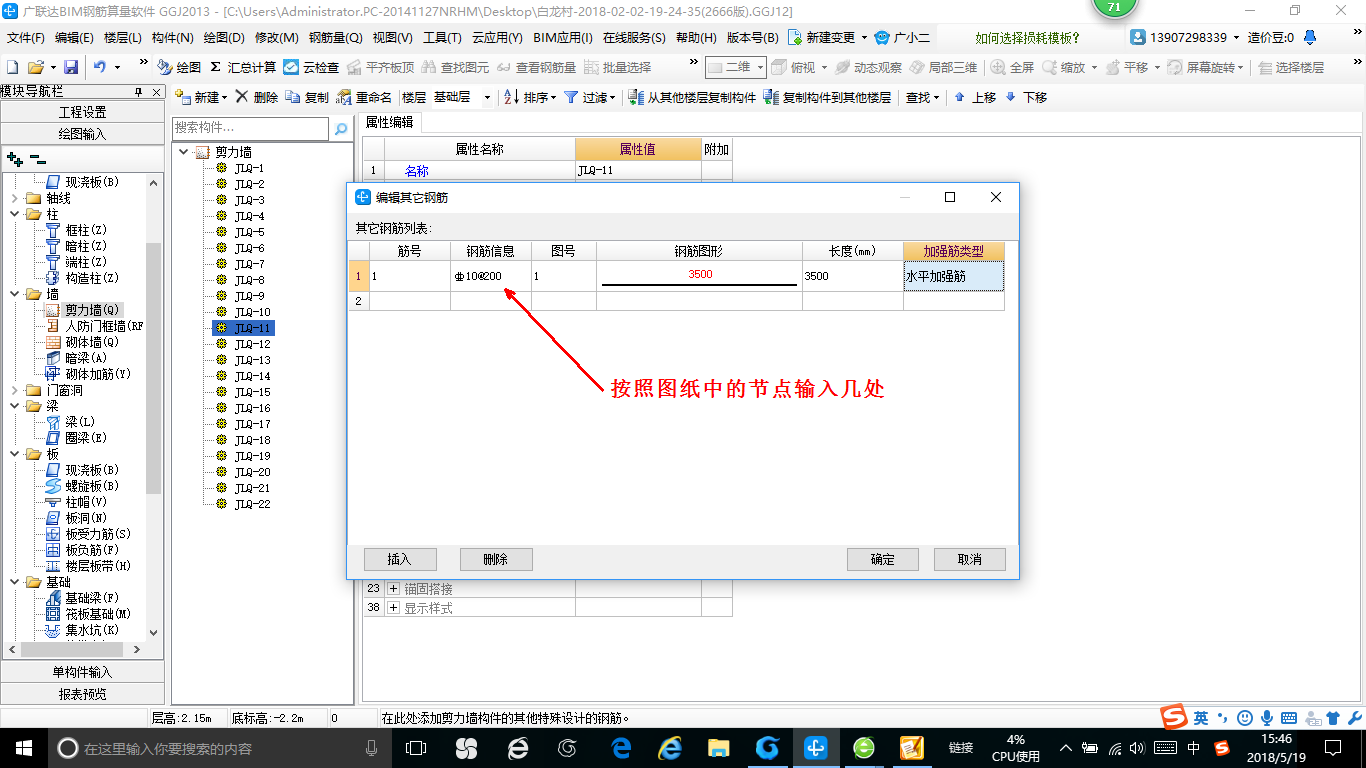This screenshot has width=1366, height=768.
Task: Cancel with the 取消 button
Action: [969, 559]
